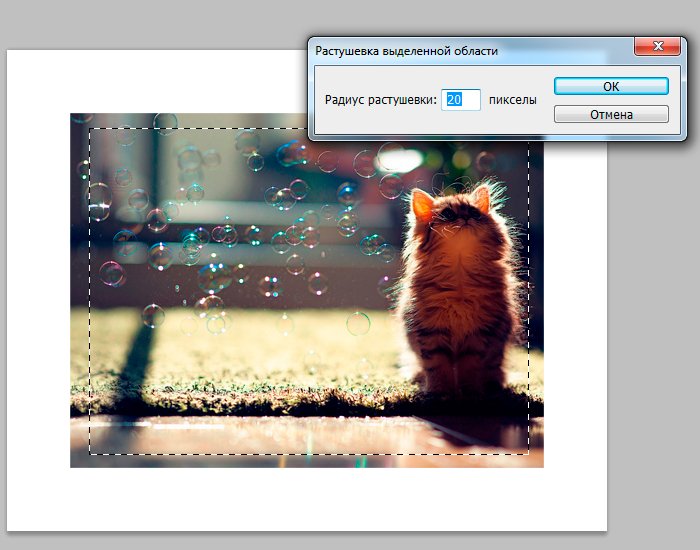The image size is (700, 550).
Task: Close the Растушевка выделенной области dialog
Action: 658,48
